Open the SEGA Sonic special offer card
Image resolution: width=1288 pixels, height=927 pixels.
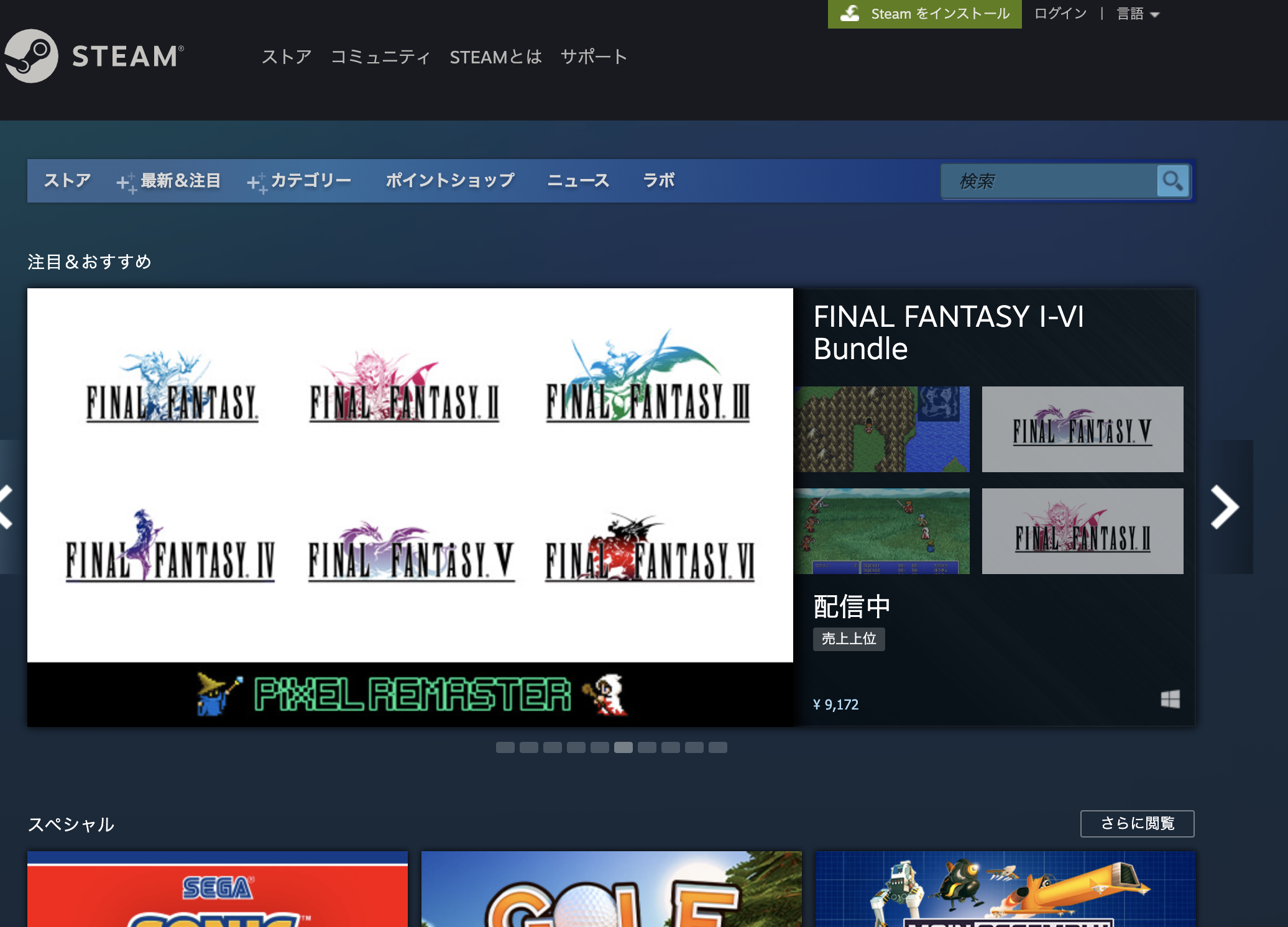point(218,889)
